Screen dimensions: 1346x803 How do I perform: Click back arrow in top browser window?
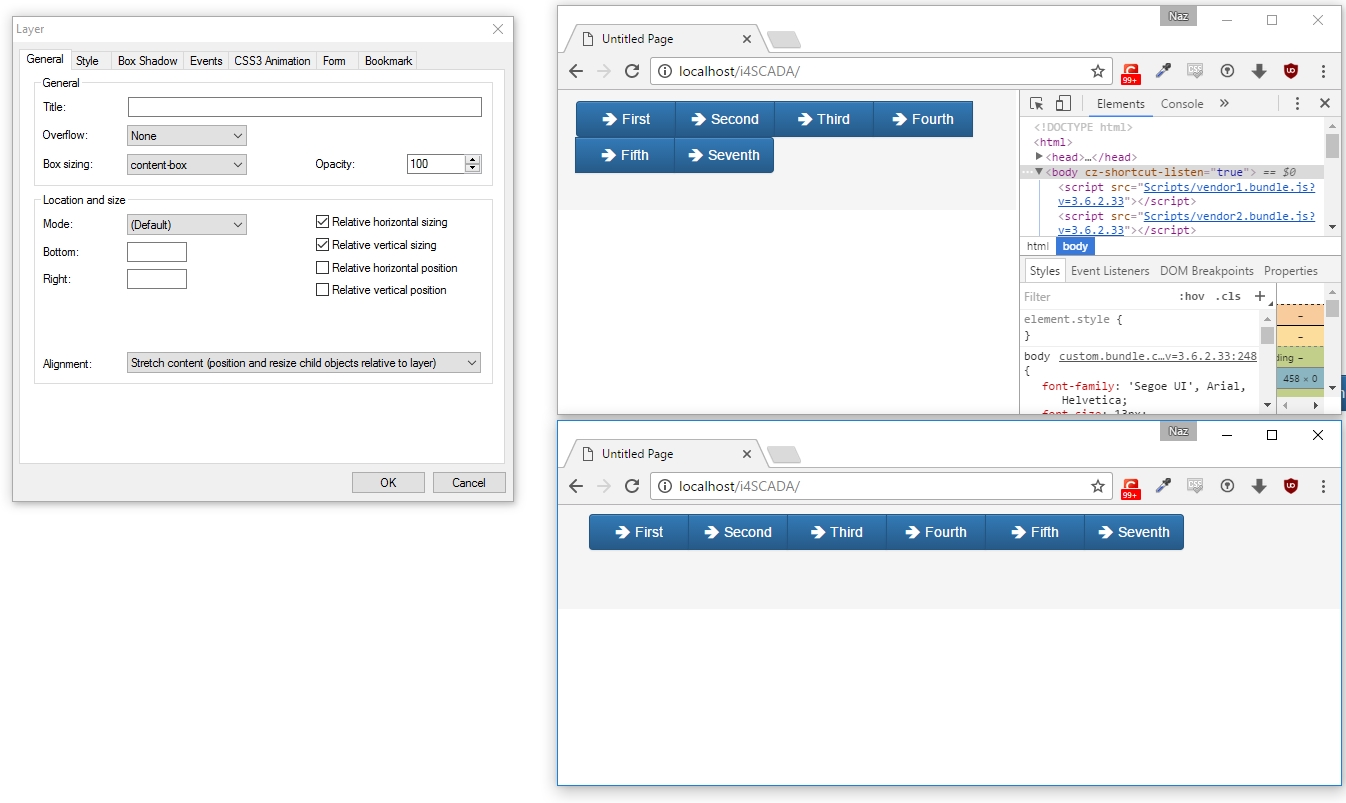tap(576, 71)
